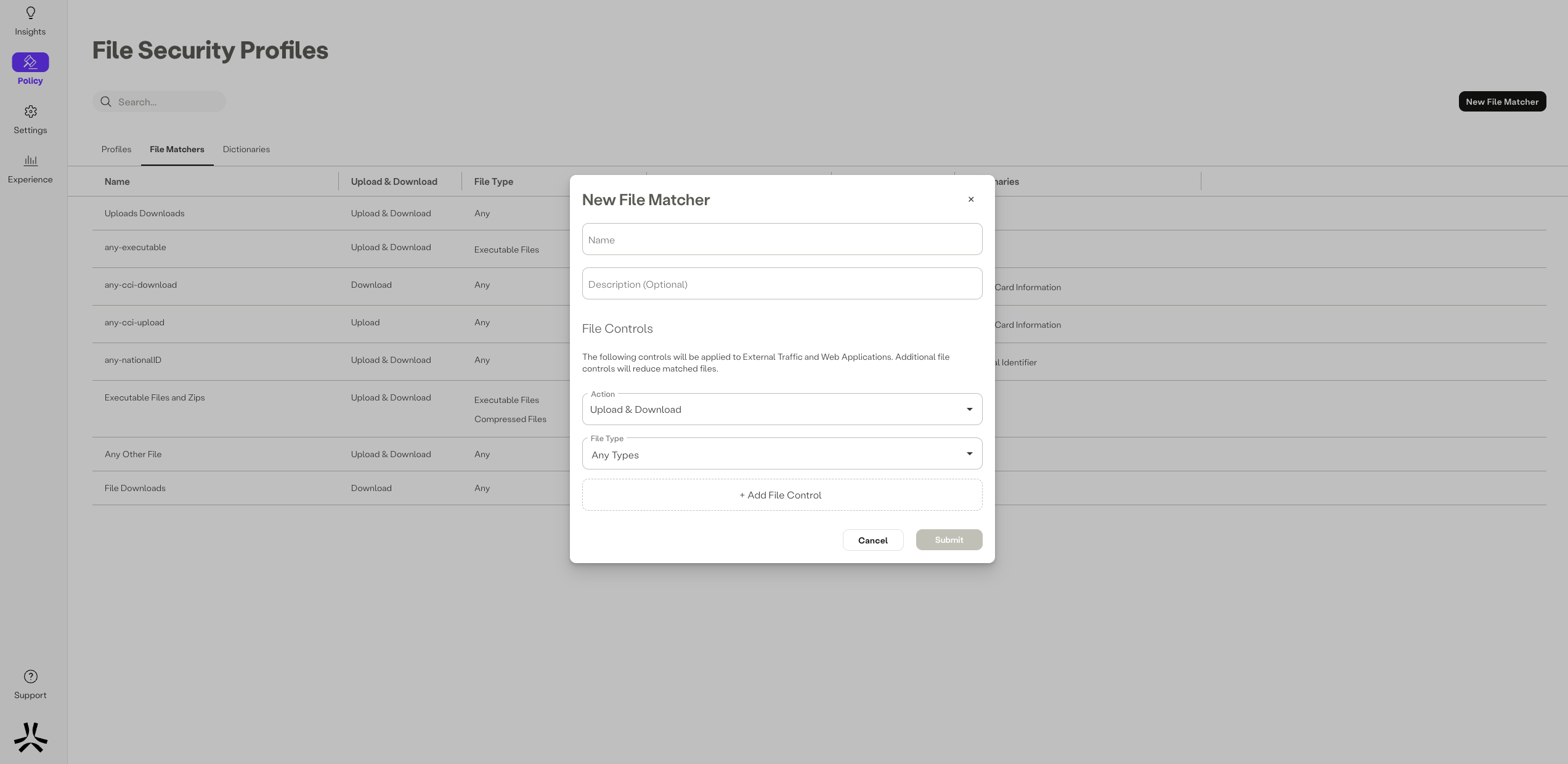Switch to the Dictionaries tab
Viewport: 1568px width, 764px height.
point(246,149)
